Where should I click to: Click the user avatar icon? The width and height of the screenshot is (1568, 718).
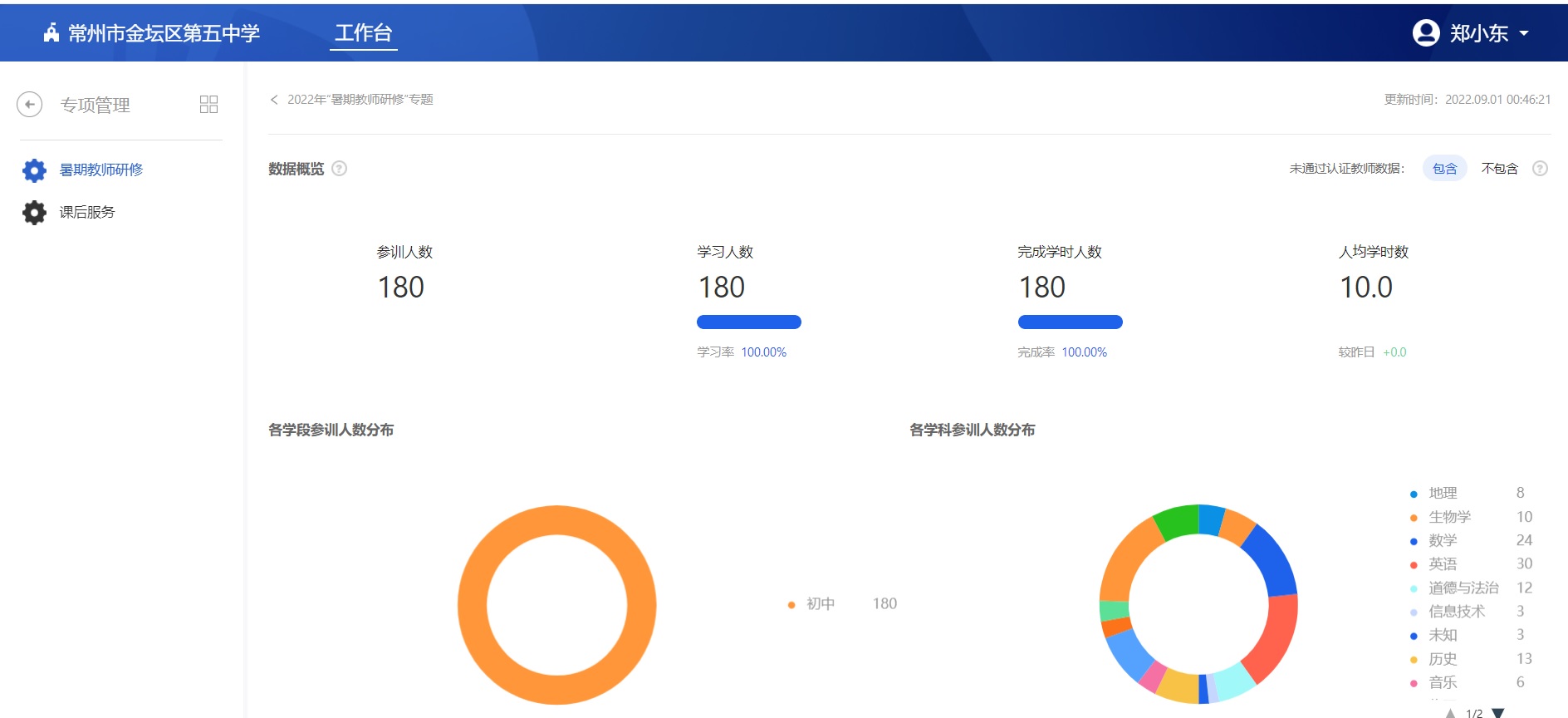point(1426,33)
